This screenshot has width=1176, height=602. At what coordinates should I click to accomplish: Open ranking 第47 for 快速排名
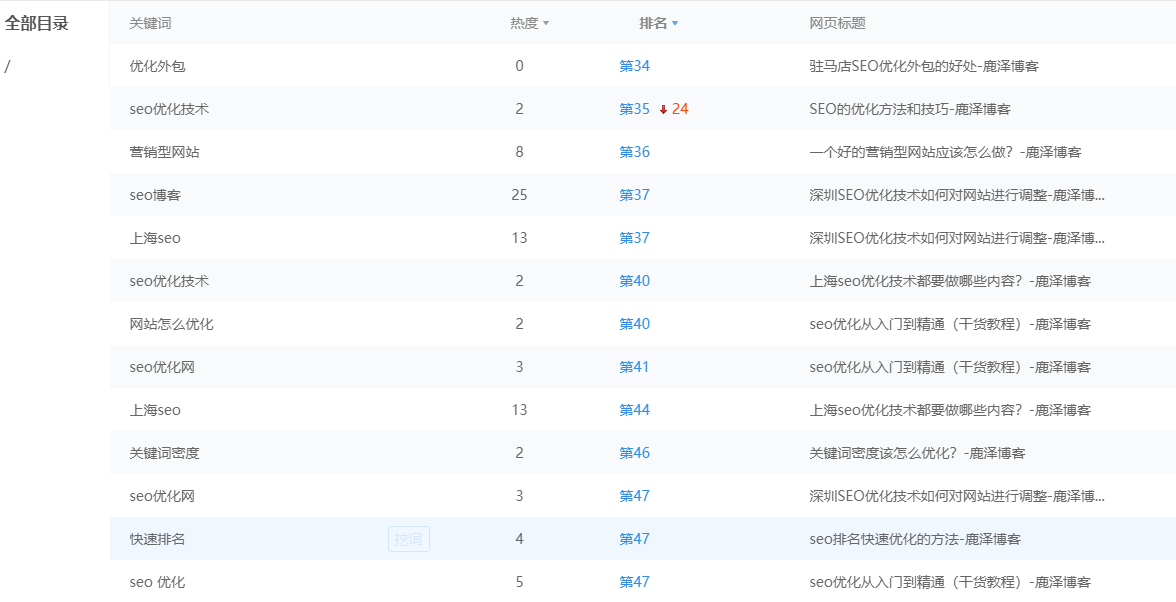(634, 539)
